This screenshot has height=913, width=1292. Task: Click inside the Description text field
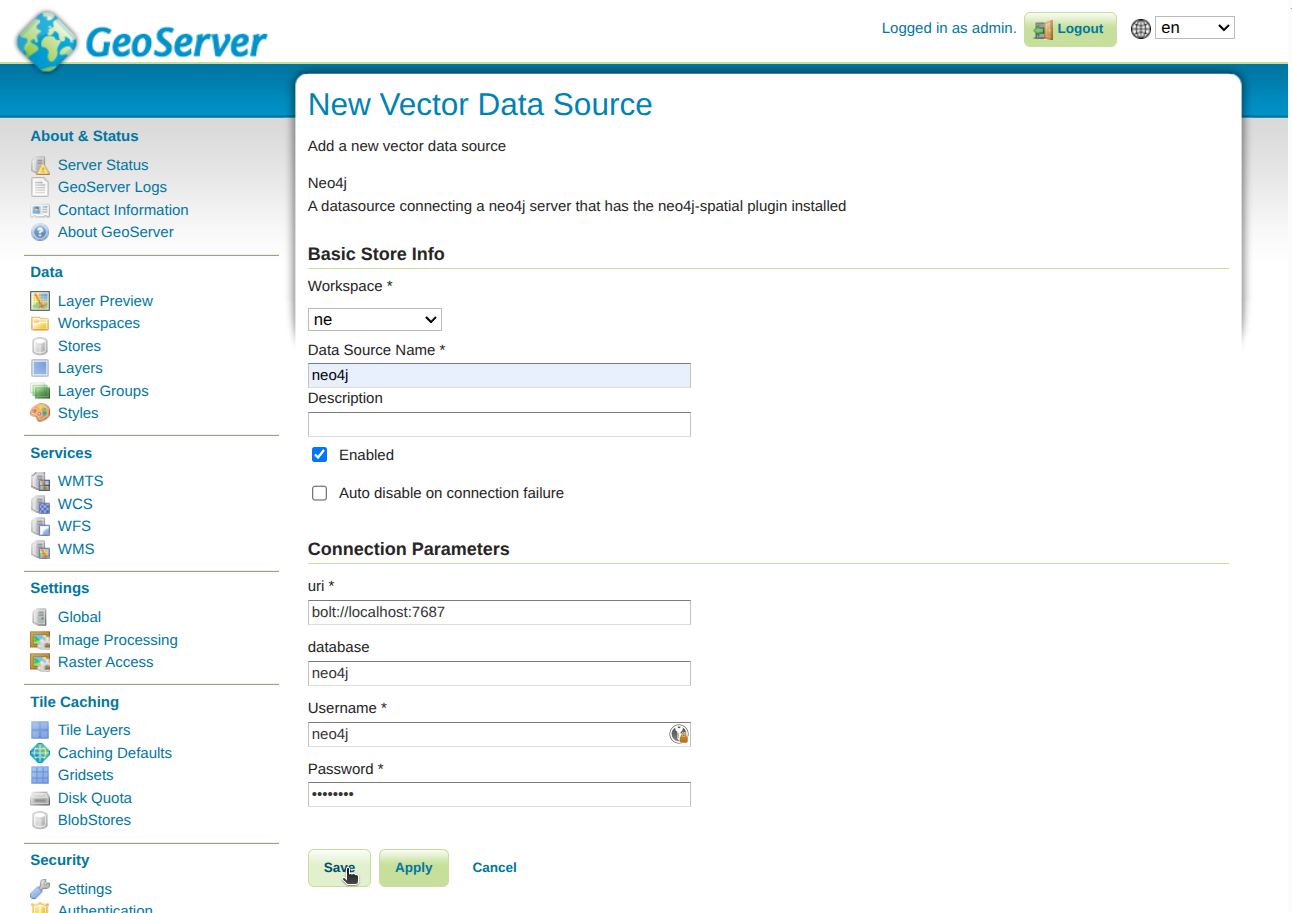point(498,424)
